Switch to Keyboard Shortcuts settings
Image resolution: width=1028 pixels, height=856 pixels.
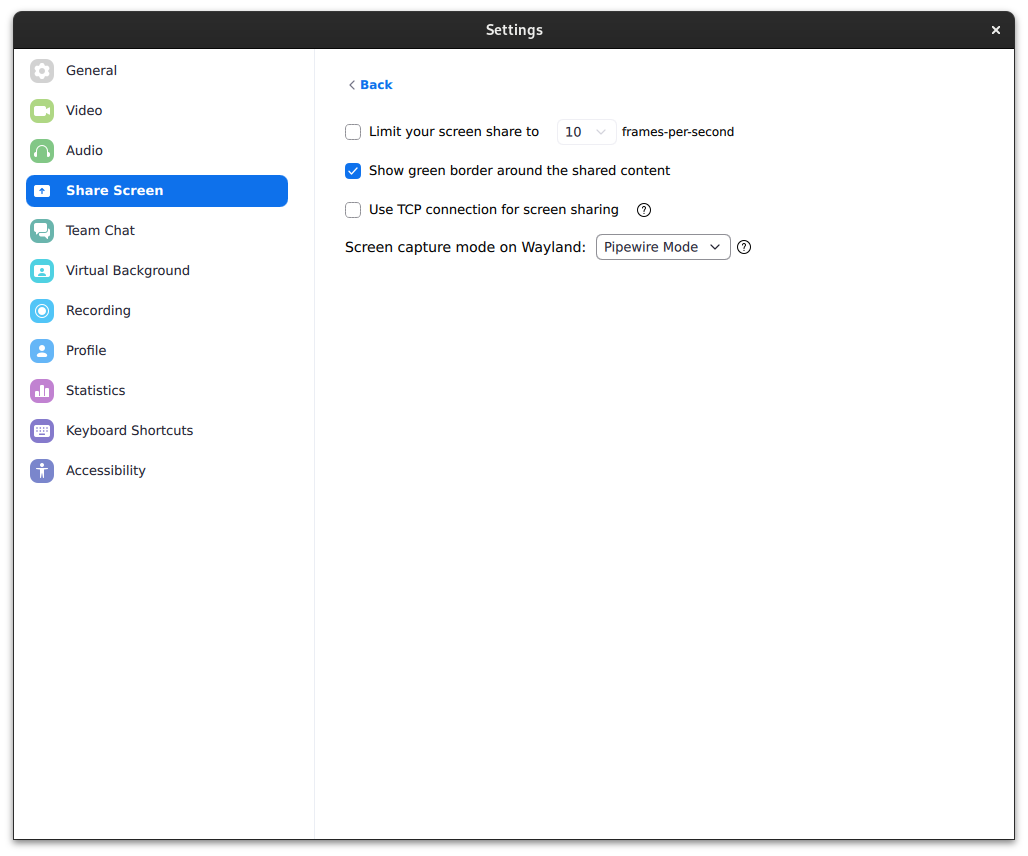pos(42,431)
